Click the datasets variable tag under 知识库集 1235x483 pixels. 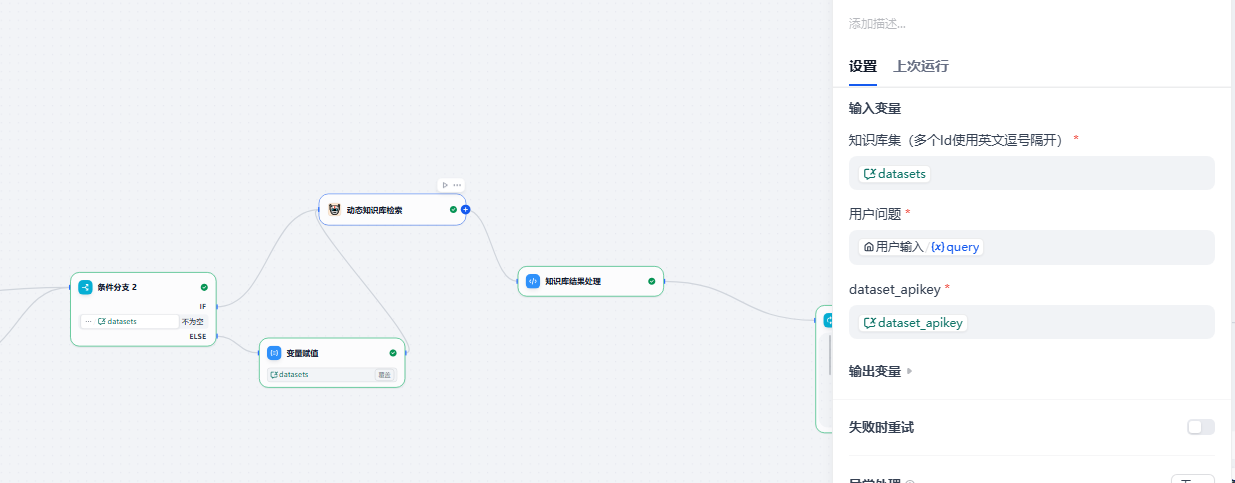[x=895, y=174]
